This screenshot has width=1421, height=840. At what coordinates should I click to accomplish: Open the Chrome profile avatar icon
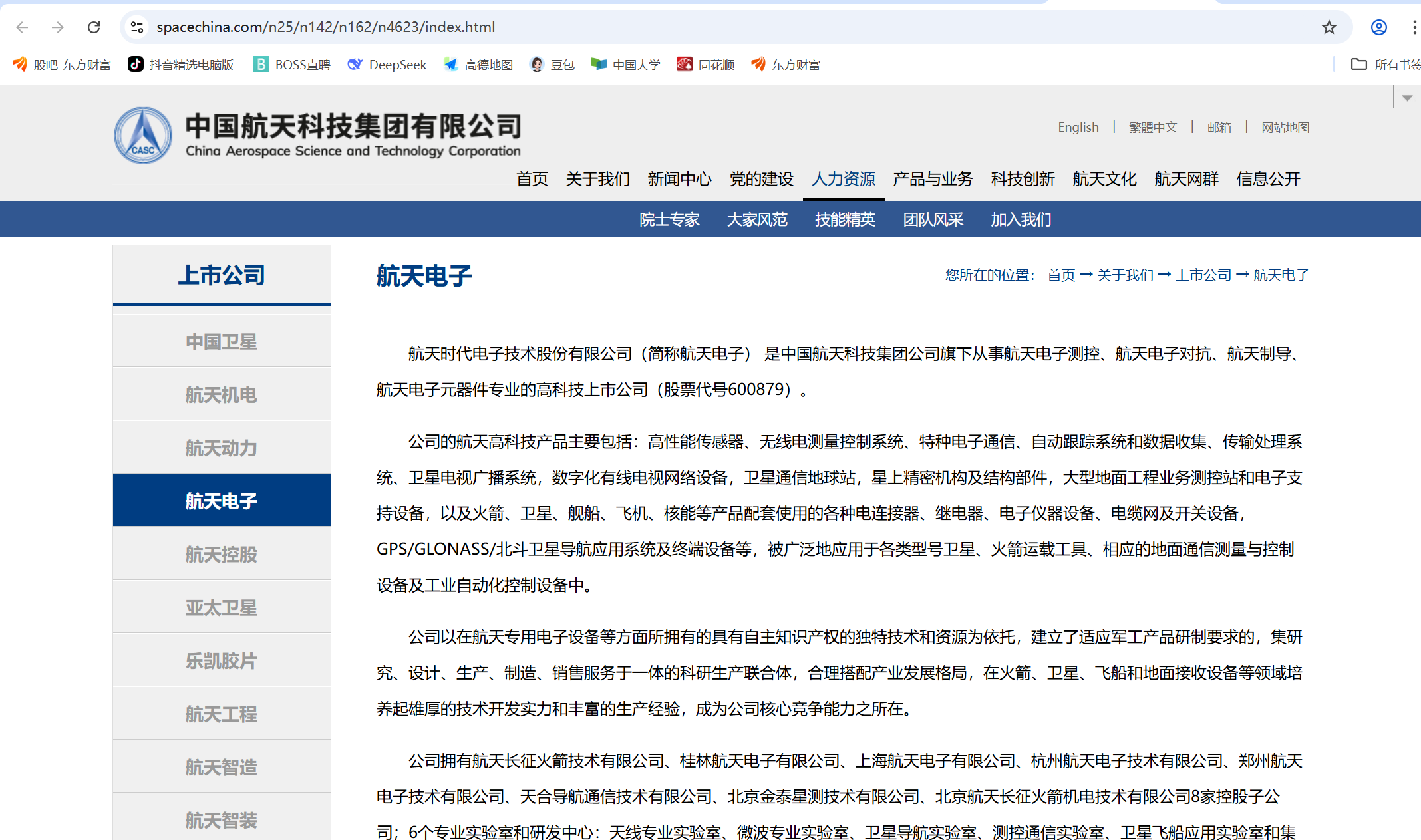1378,27
